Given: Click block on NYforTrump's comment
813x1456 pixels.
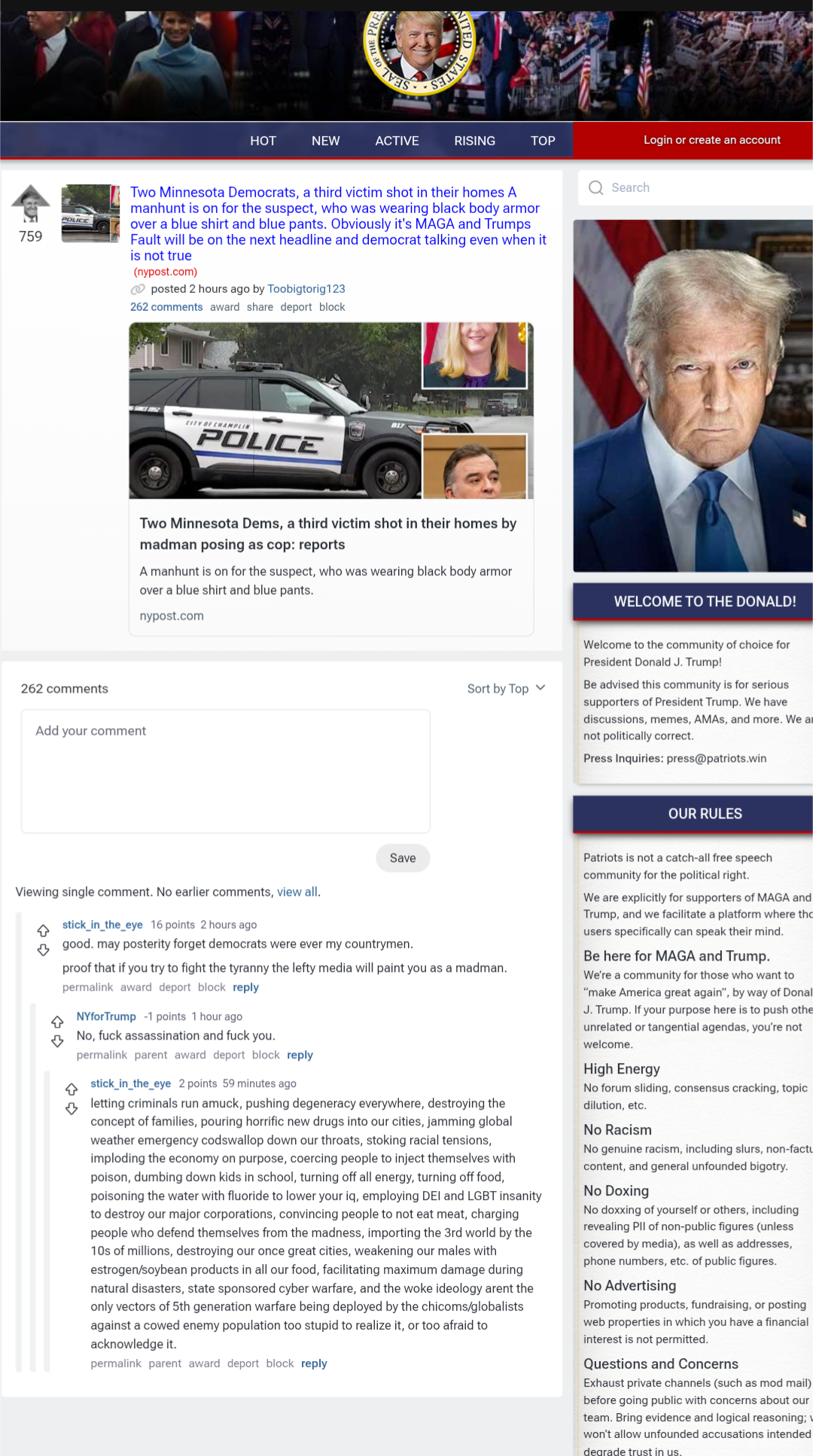Looking at the screenshot, I should (x=266, y=1055).
